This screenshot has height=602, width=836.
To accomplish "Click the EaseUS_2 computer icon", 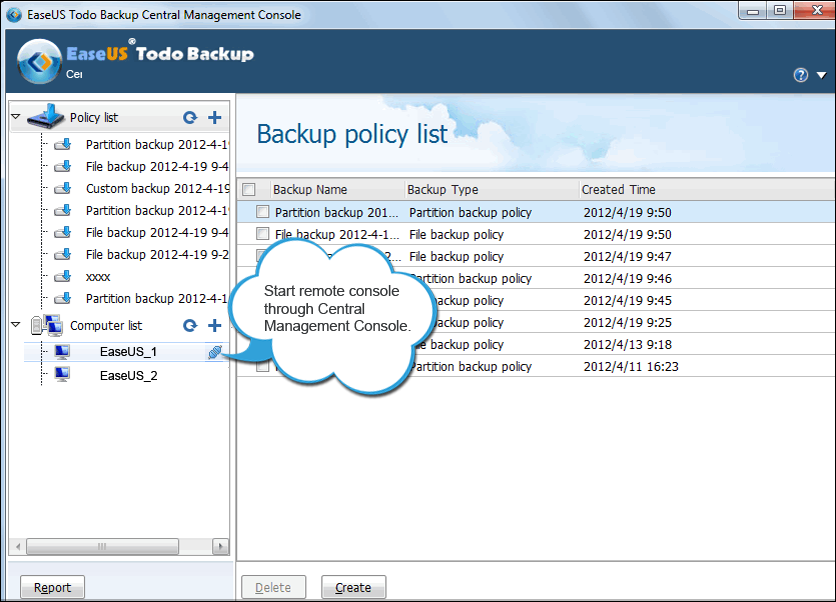I will 62,376.
